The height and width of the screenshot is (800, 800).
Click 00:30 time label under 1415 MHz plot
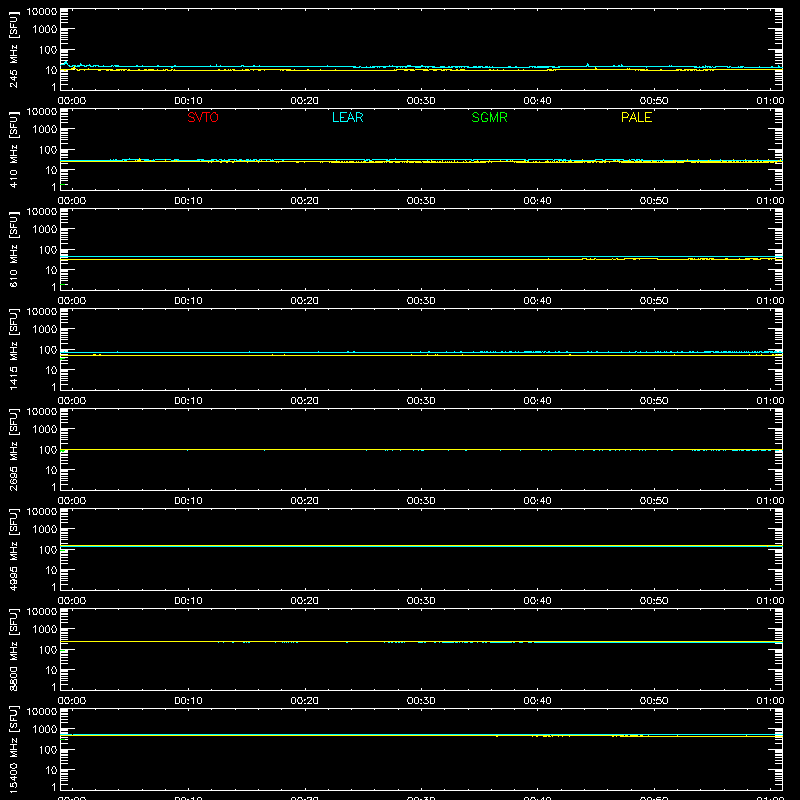(421, 401)
